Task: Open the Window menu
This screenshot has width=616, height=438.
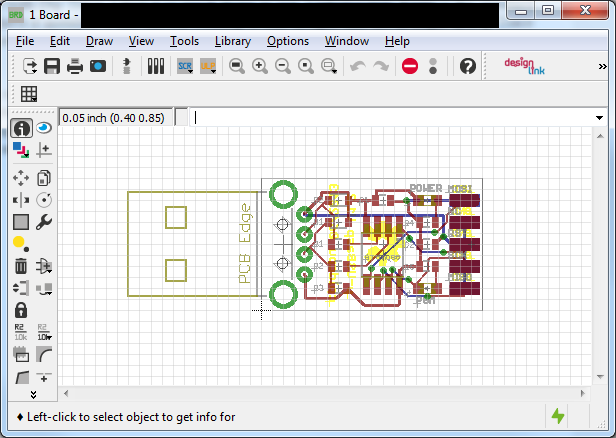Action: [347, 41]
